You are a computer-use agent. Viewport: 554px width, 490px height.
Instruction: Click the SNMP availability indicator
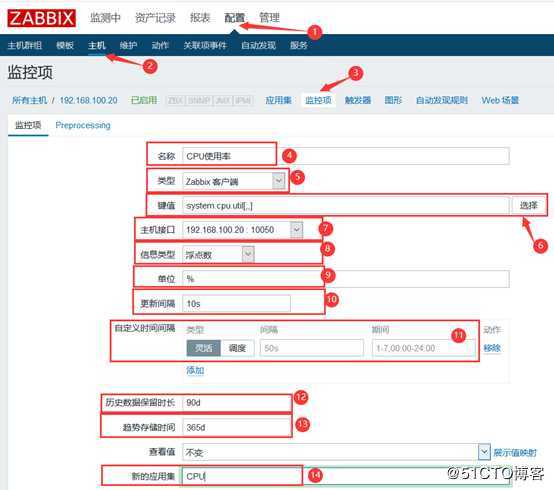(x=200, y=100)
